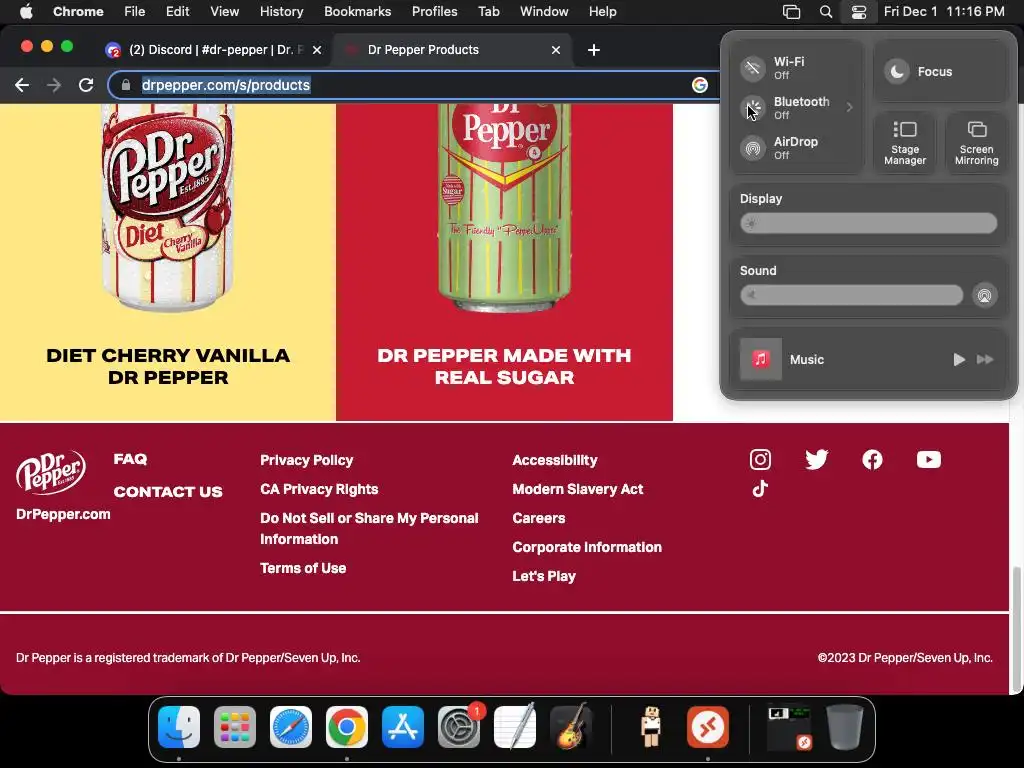View site security lock info
1024x768 pixels.
[x=126, y=85]
